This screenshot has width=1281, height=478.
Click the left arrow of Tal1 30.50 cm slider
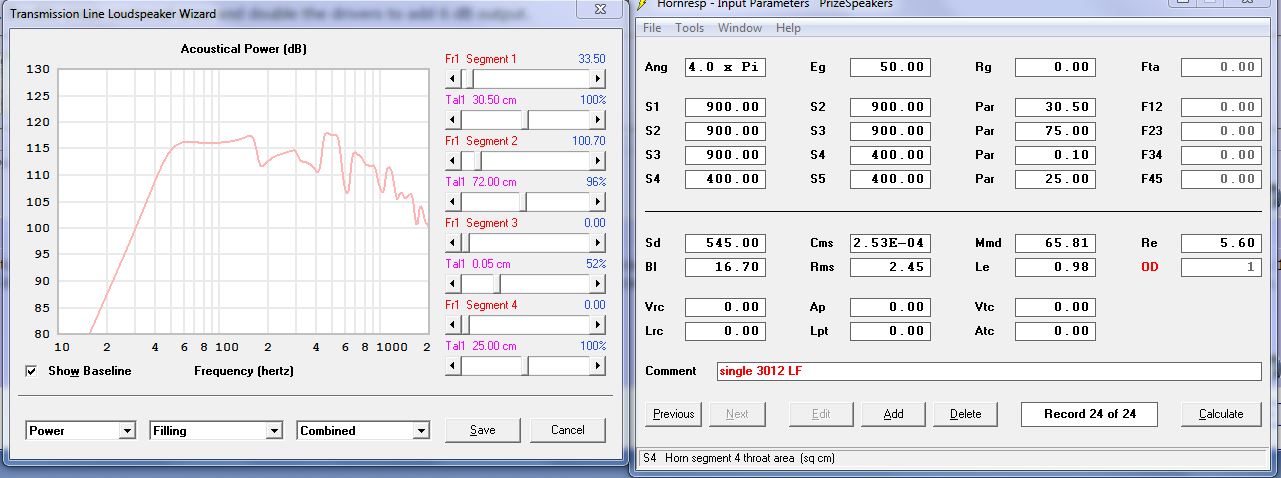click(x=452, y=119)
